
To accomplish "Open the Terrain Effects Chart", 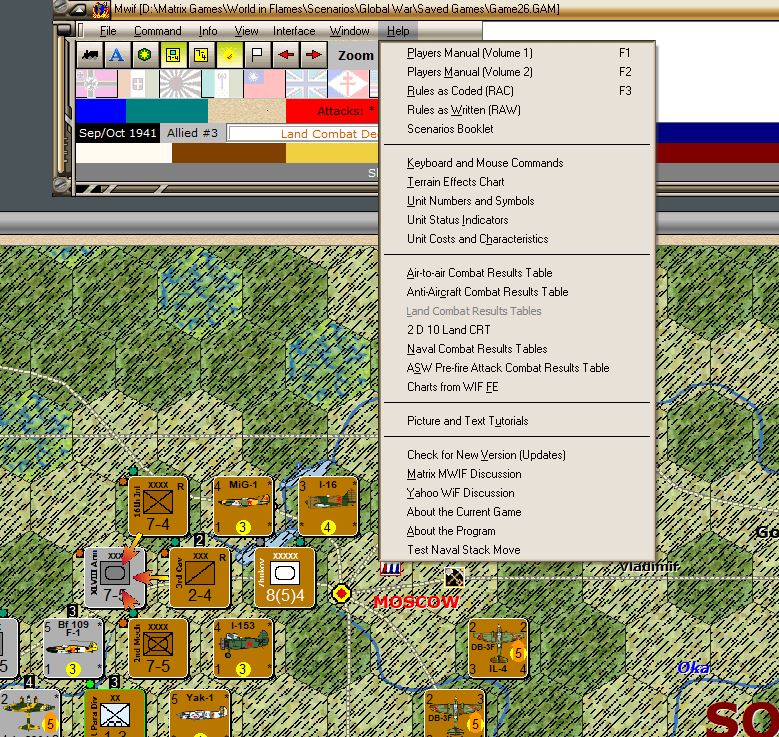I will (518, 182).
